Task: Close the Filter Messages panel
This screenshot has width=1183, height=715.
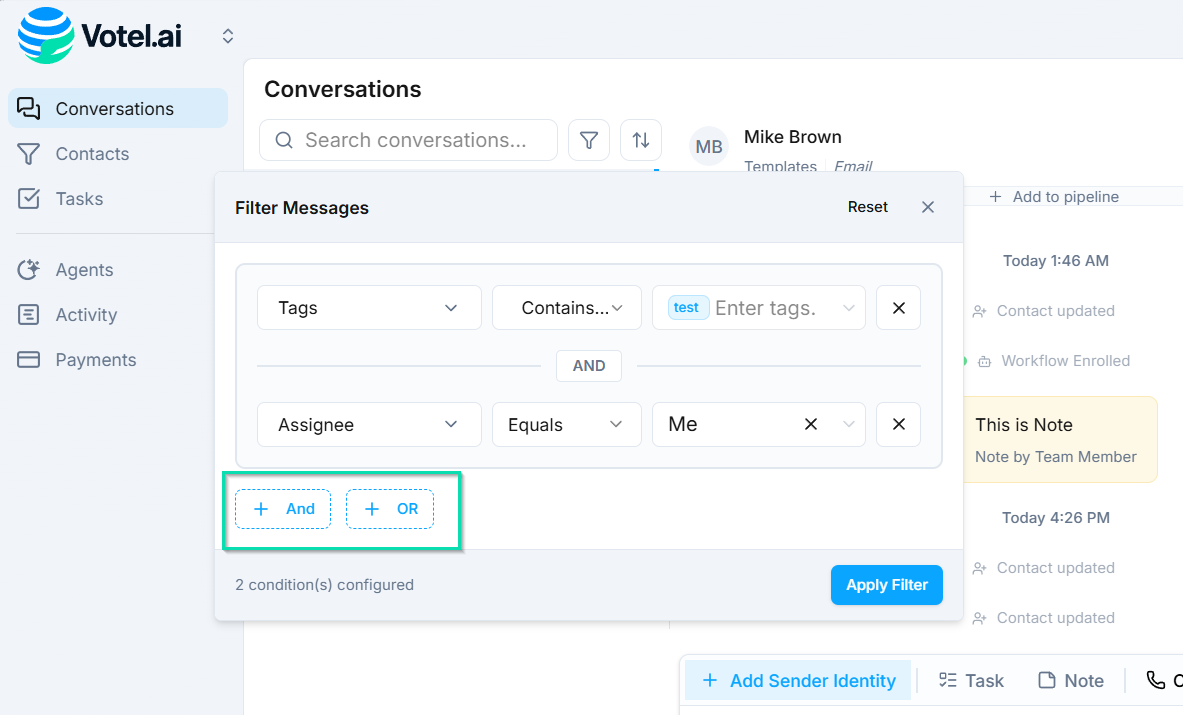Action: 928,207
